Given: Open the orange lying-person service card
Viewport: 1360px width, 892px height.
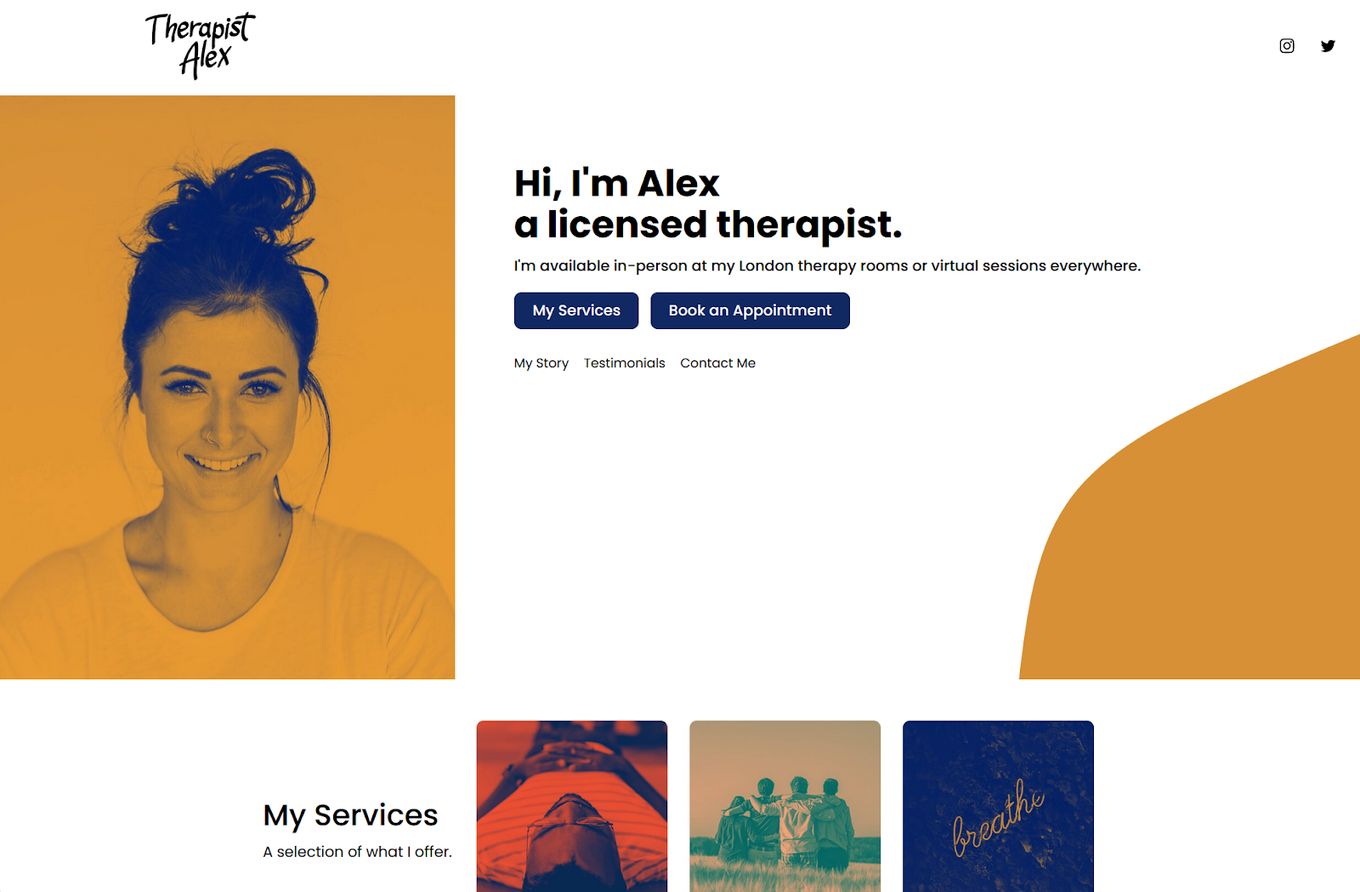Looking at the screenshot, I should [x=572, y=806].
